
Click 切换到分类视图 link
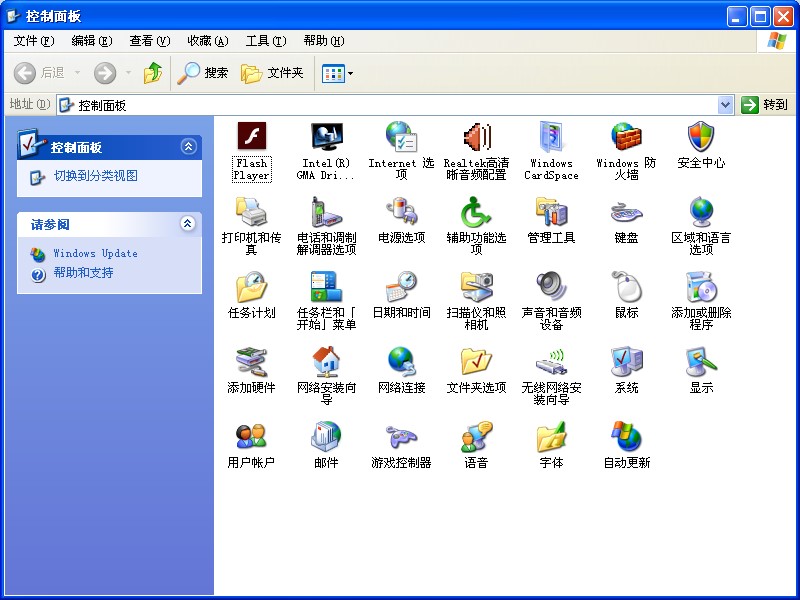point(95,176)
